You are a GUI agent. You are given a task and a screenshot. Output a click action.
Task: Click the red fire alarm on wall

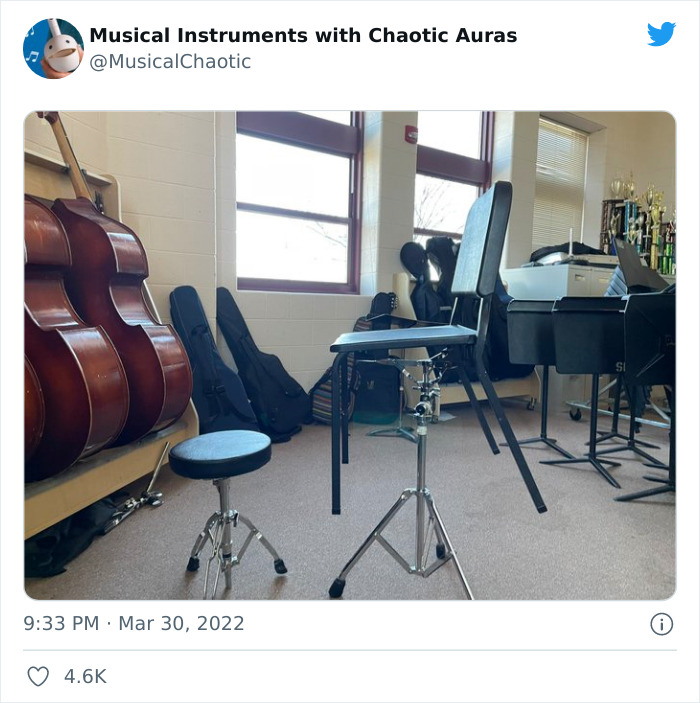pos(411,134)
